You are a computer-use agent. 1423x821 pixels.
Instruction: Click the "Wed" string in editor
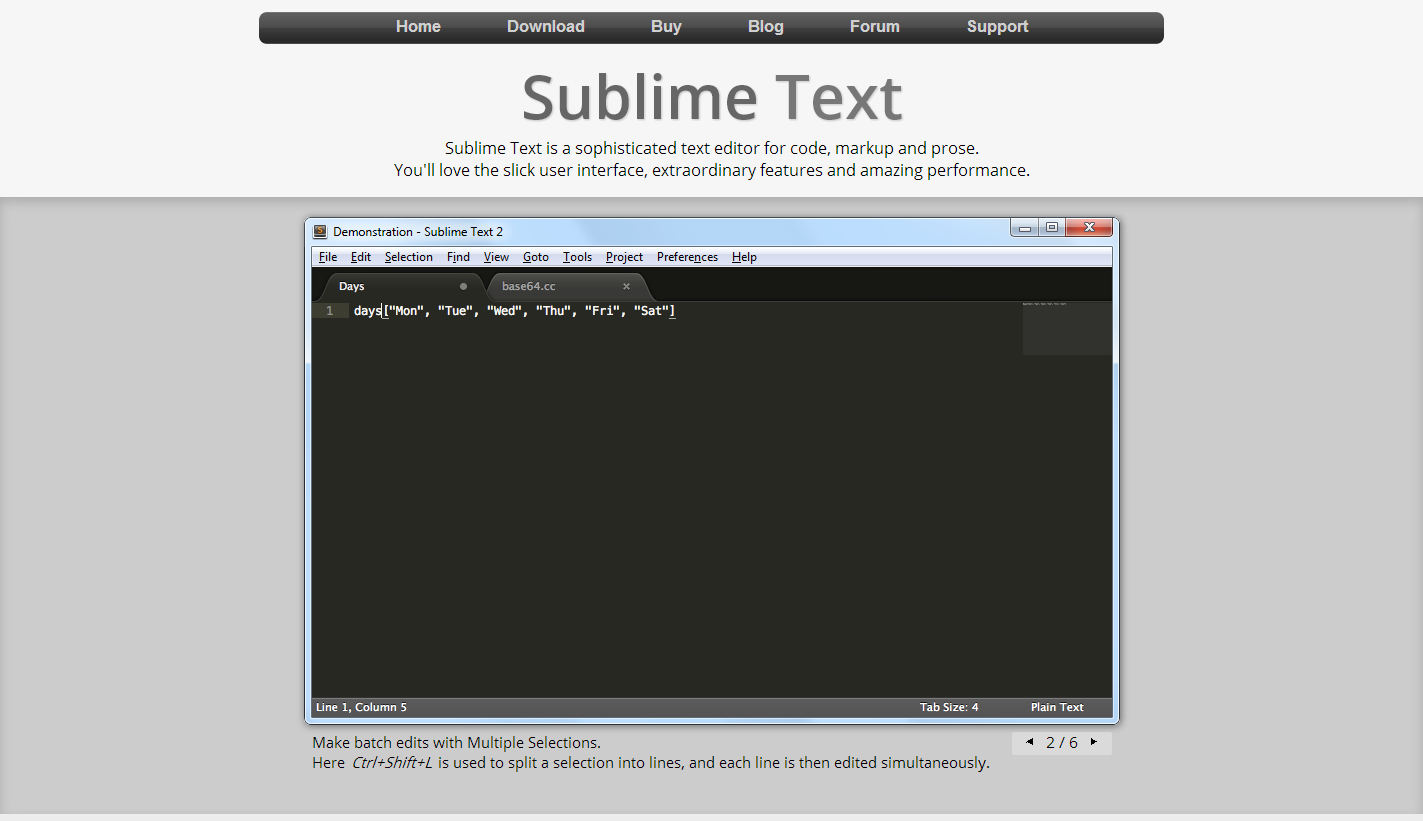pos(504,311)
